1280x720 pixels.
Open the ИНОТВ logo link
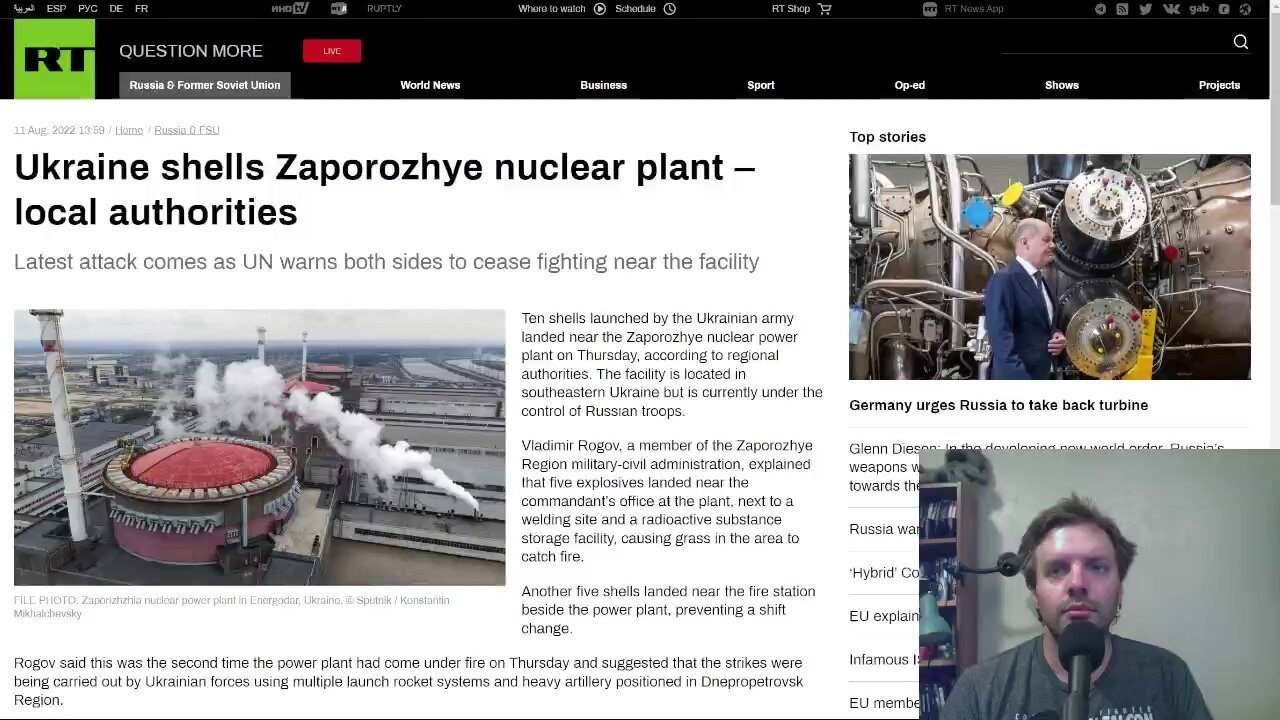[x=290, y=9]
